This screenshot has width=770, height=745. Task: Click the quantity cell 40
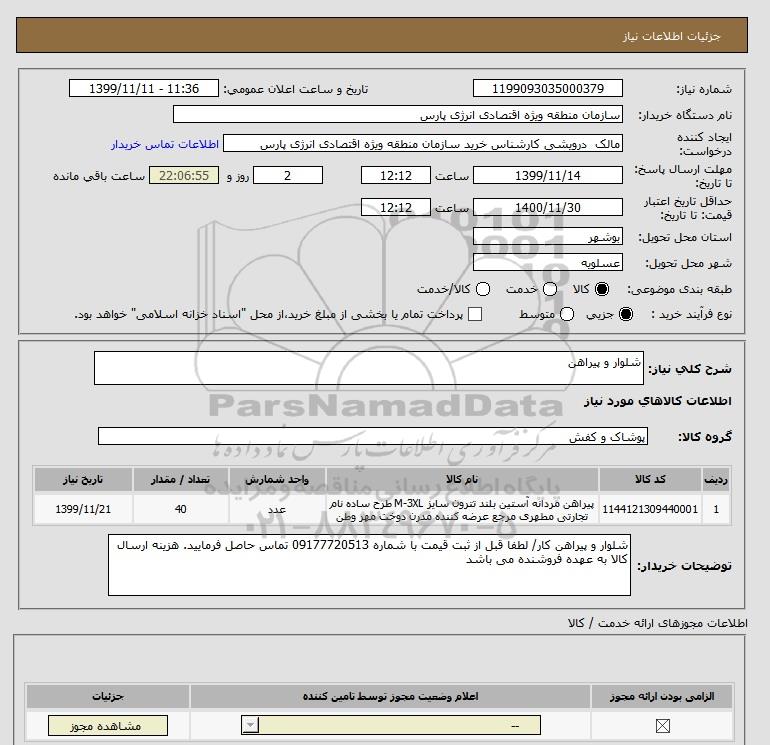click(x=180, y=509)
